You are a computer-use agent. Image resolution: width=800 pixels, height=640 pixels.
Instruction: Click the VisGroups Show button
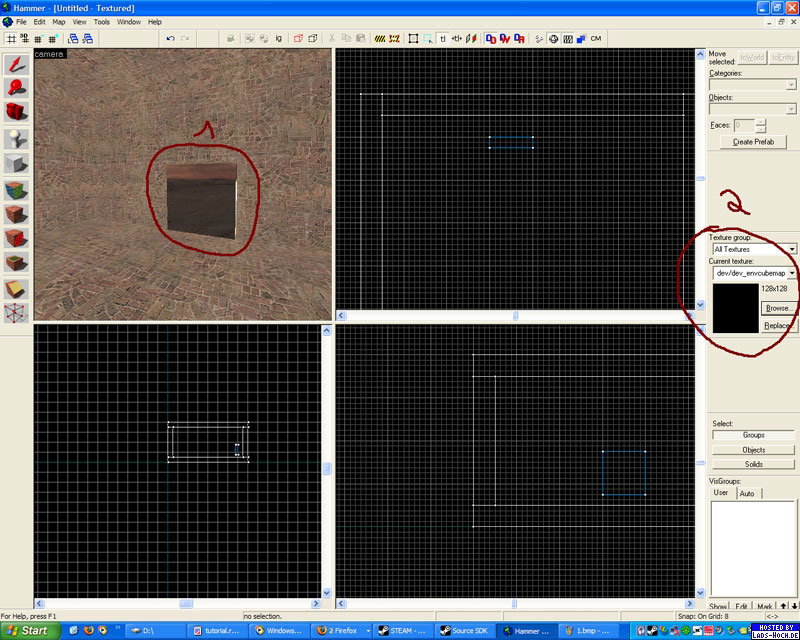click(718, 606)
